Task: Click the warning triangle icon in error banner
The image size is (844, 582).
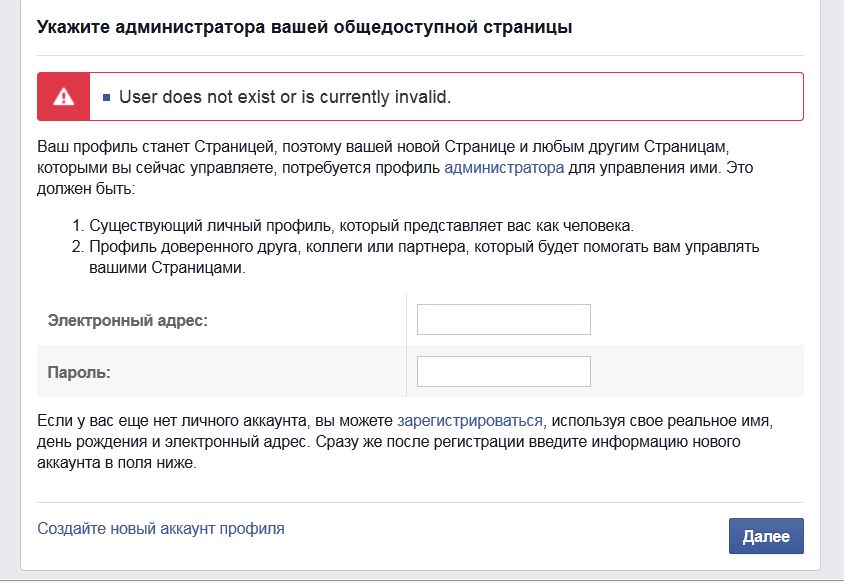Action: [64, 97]
